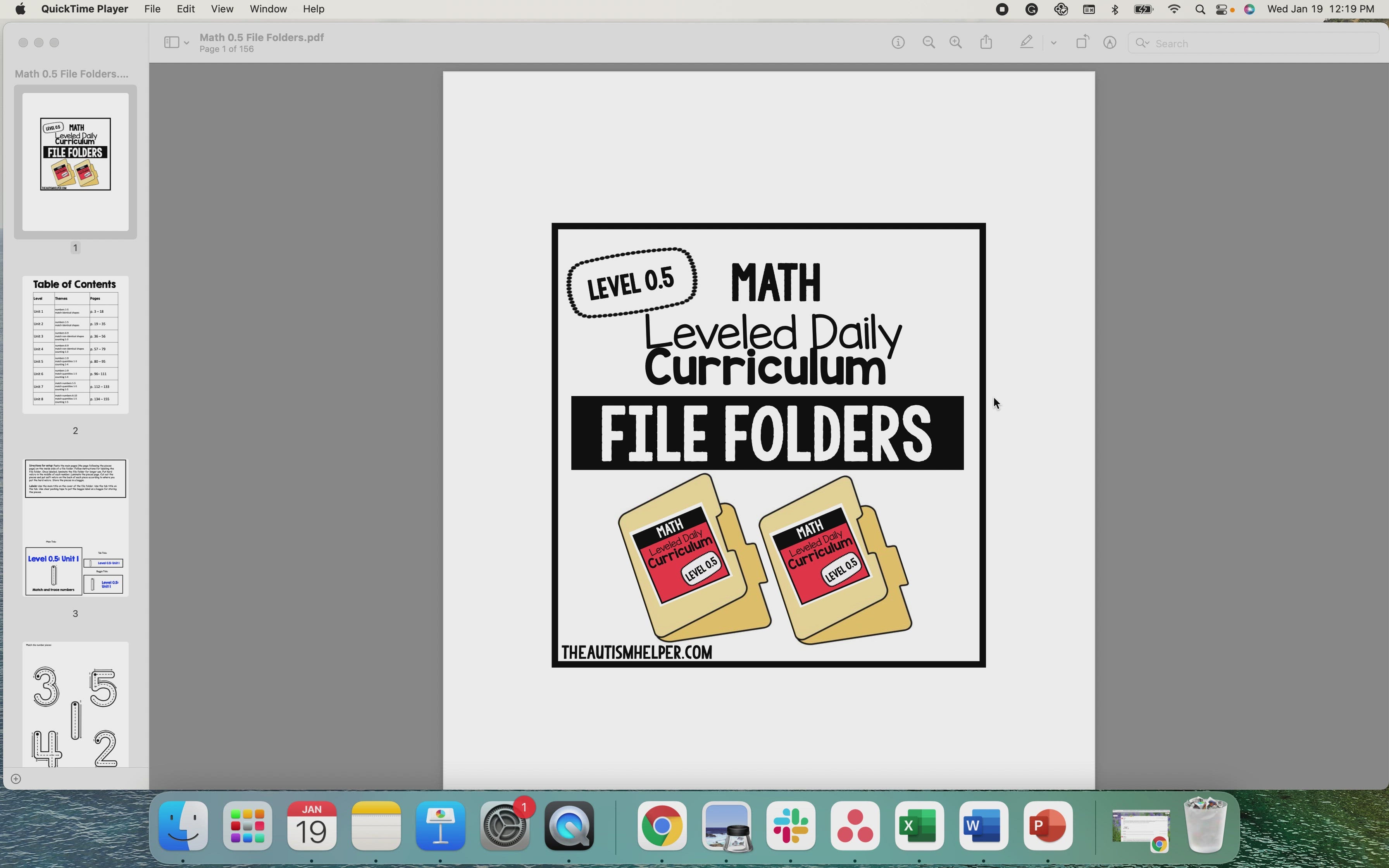Zoom out using the magnifier minus icon
Image resolution: width=1389 pixels, height=868 pixels.
(928, 42)
